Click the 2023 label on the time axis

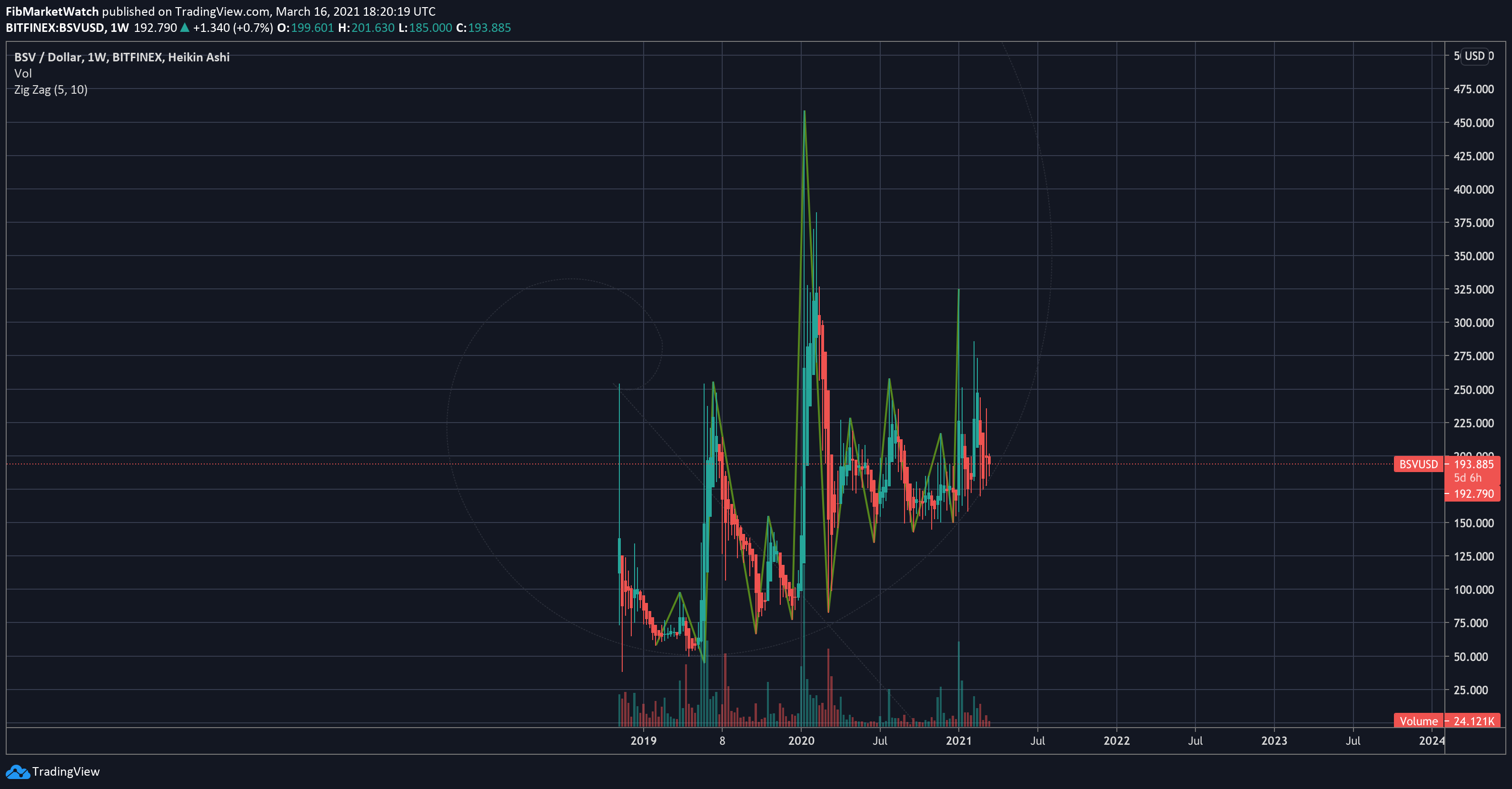[1274, 740]
